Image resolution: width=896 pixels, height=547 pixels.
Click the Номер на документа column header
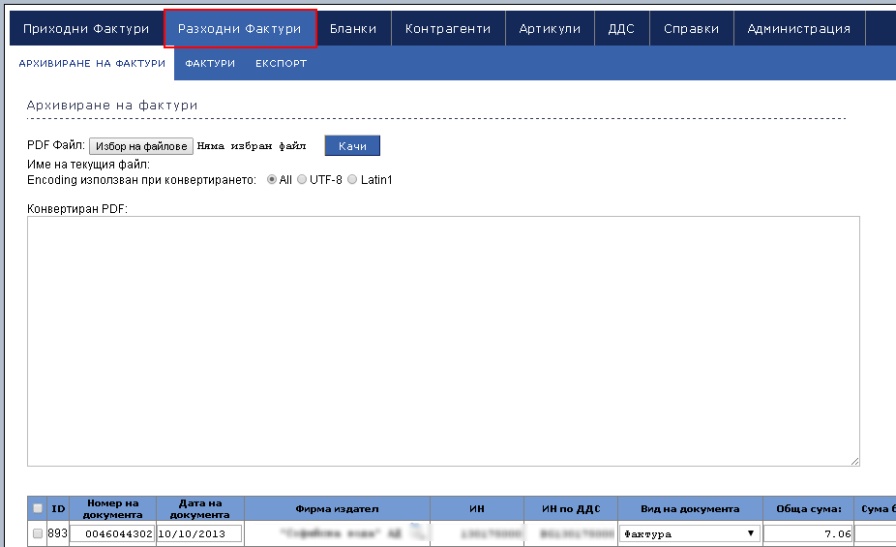pos(113,509)
